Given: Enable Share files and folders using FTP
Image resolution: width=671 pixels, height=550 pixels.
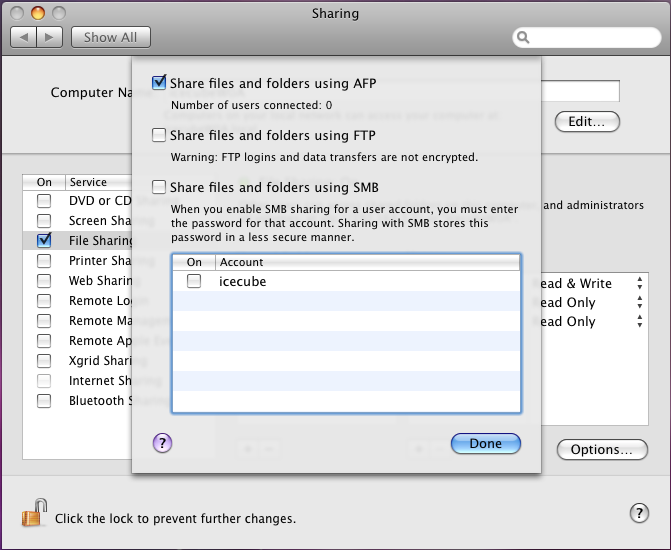Looking at the screenshot, I should (x=159, y=135).
